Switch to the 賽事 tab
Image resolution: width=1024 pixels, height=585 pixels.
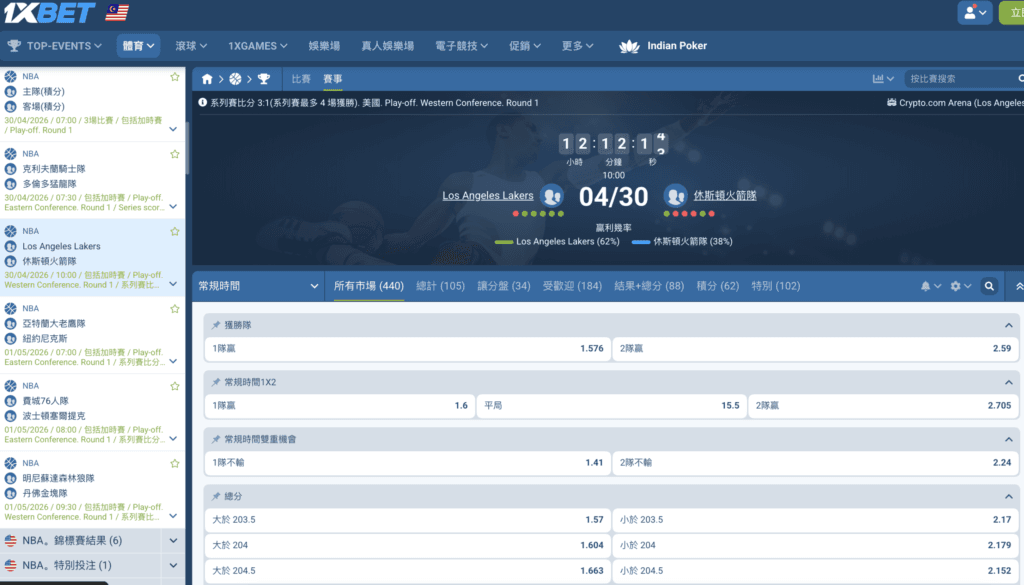[332, 79]
